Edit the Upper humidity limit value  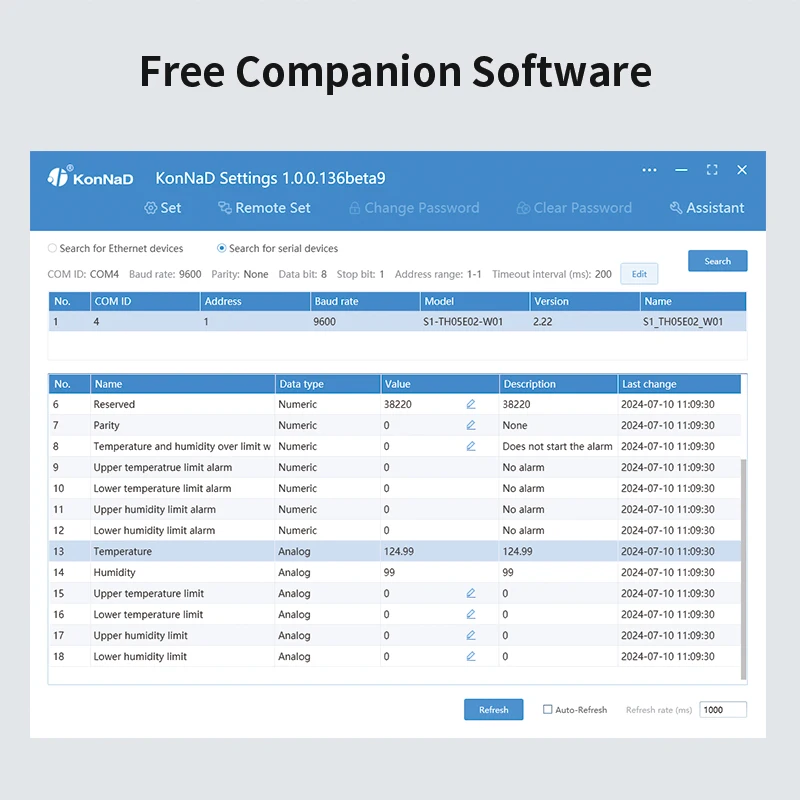(470, 635)
